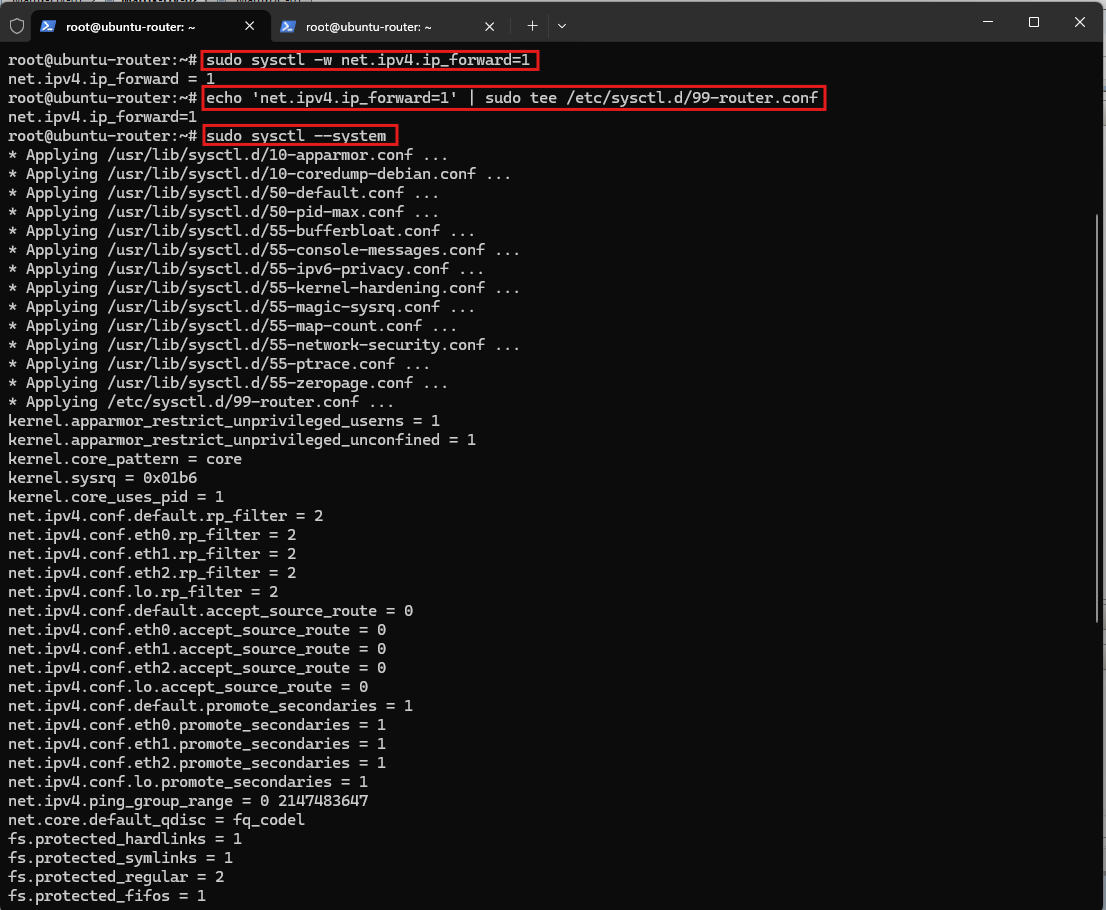Minimize the terminal window
This screenshot has height=910, width=1106.
click(988, 22)
